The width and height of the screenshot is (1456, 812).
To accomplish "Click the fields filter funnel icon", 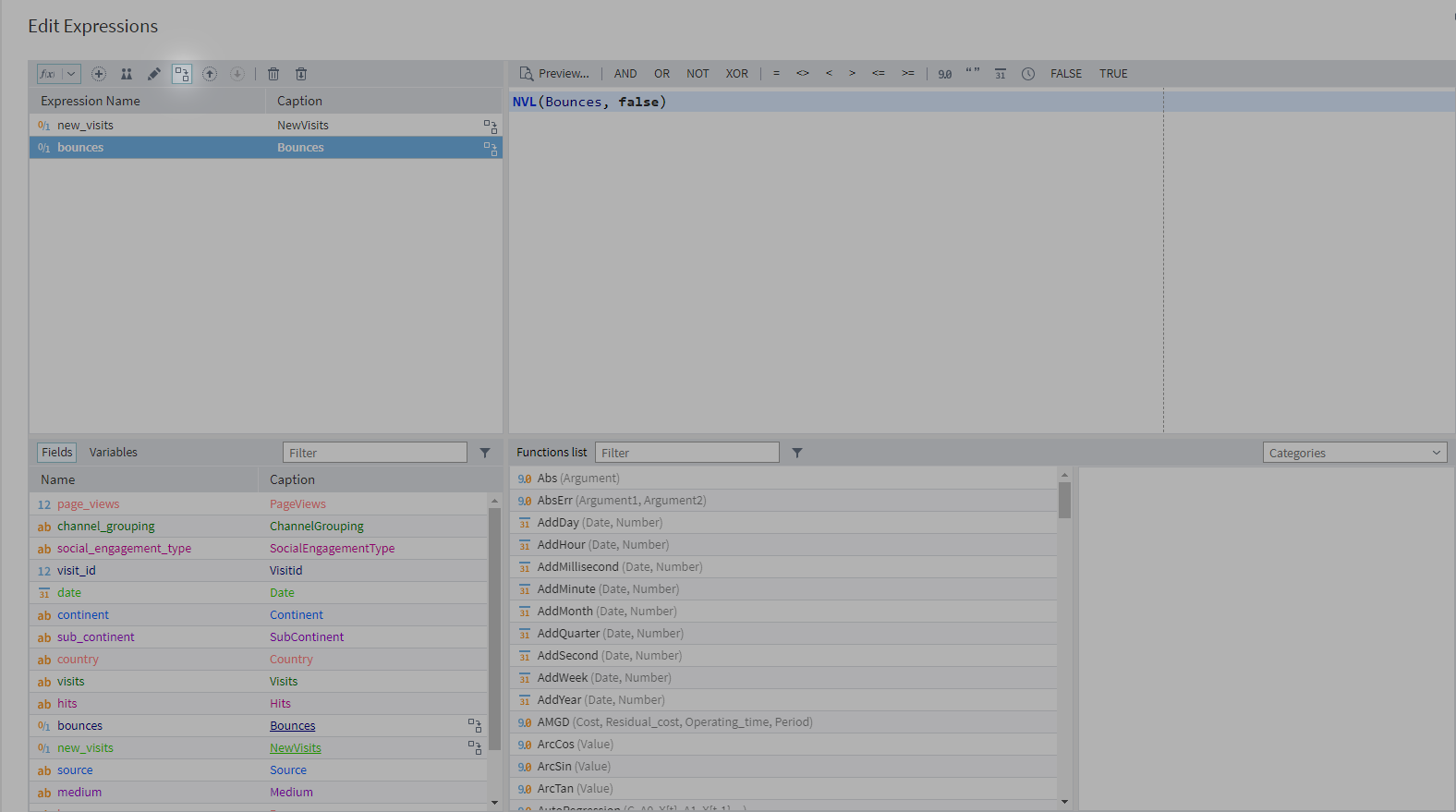I will coord(485,453).
